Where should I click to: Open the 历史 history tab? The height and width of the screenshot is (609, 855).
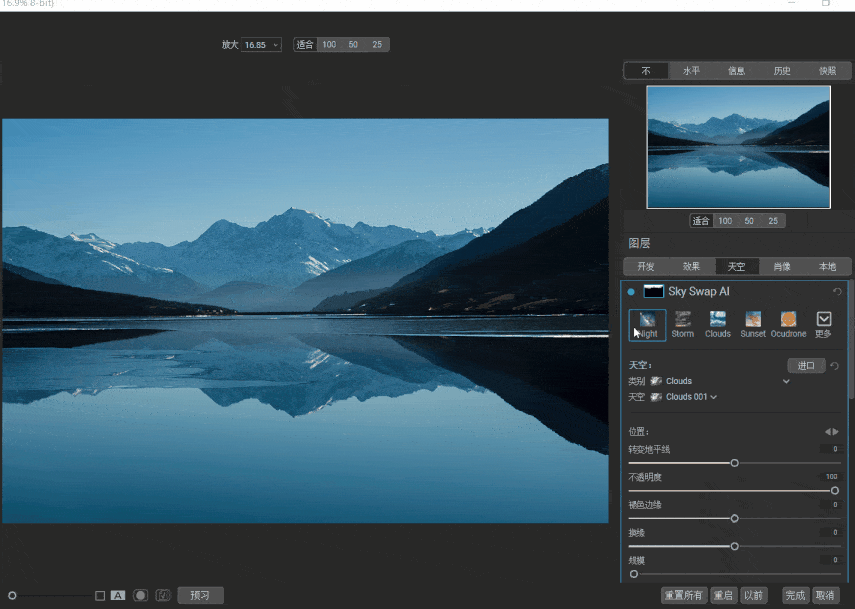point(782,71)
